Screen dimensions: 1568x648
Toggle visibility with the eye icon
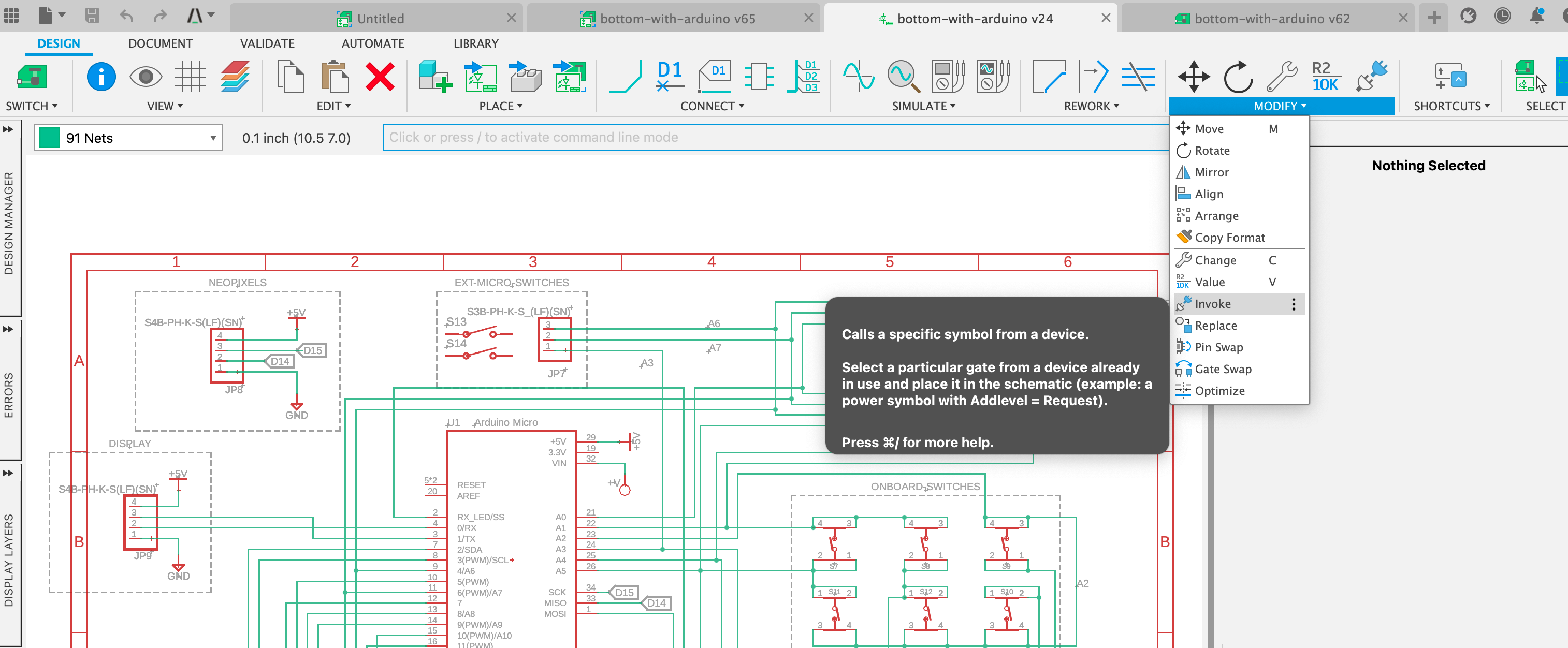click(146, 77)
